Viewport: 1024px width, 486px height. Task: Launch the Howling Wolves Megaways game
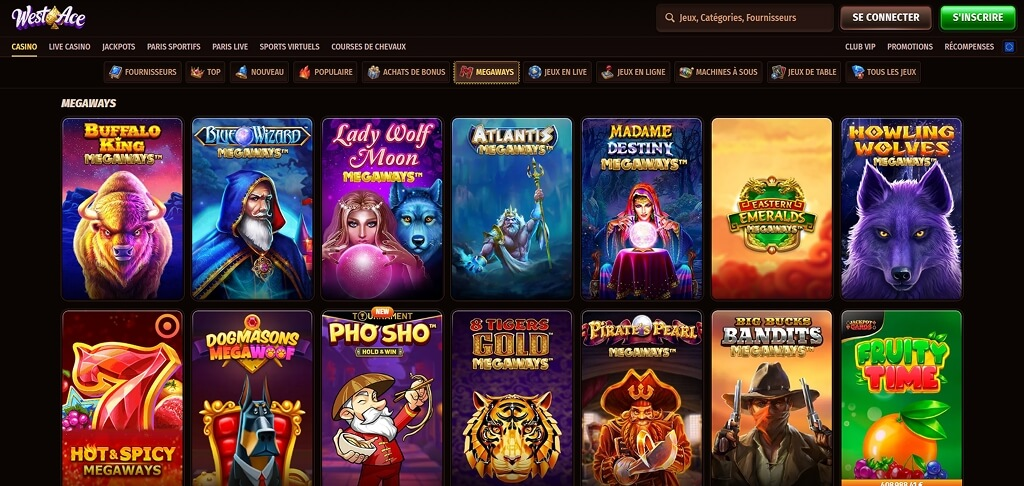click(901, 208)
